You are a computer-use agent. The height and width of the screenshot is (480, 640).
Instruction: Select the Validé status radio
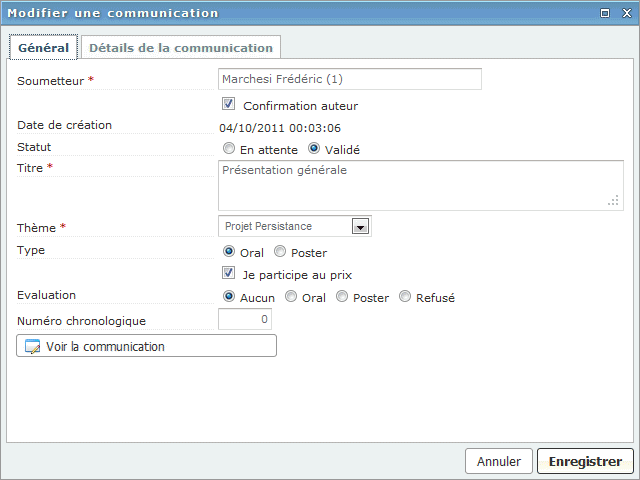click(314, 148)
